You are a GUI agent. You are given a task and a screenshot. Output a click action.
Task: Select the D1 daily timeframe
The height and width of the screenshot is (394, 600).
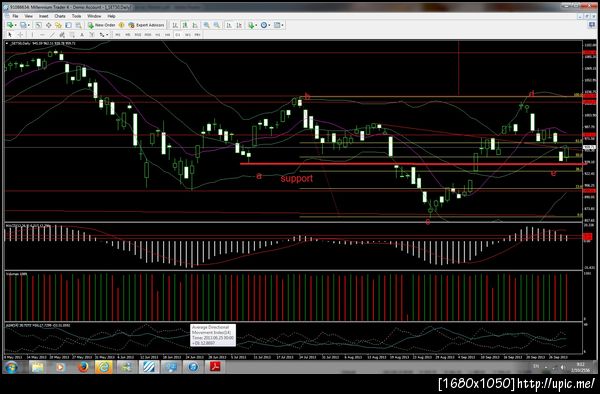click(178, 35)
